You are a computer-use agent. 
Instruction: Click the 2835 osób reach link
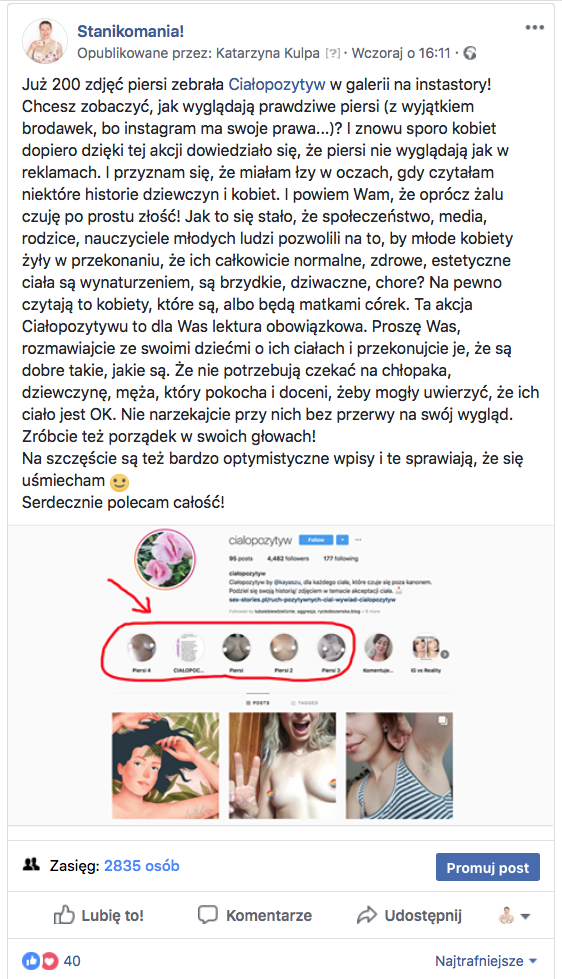point(142,866)
